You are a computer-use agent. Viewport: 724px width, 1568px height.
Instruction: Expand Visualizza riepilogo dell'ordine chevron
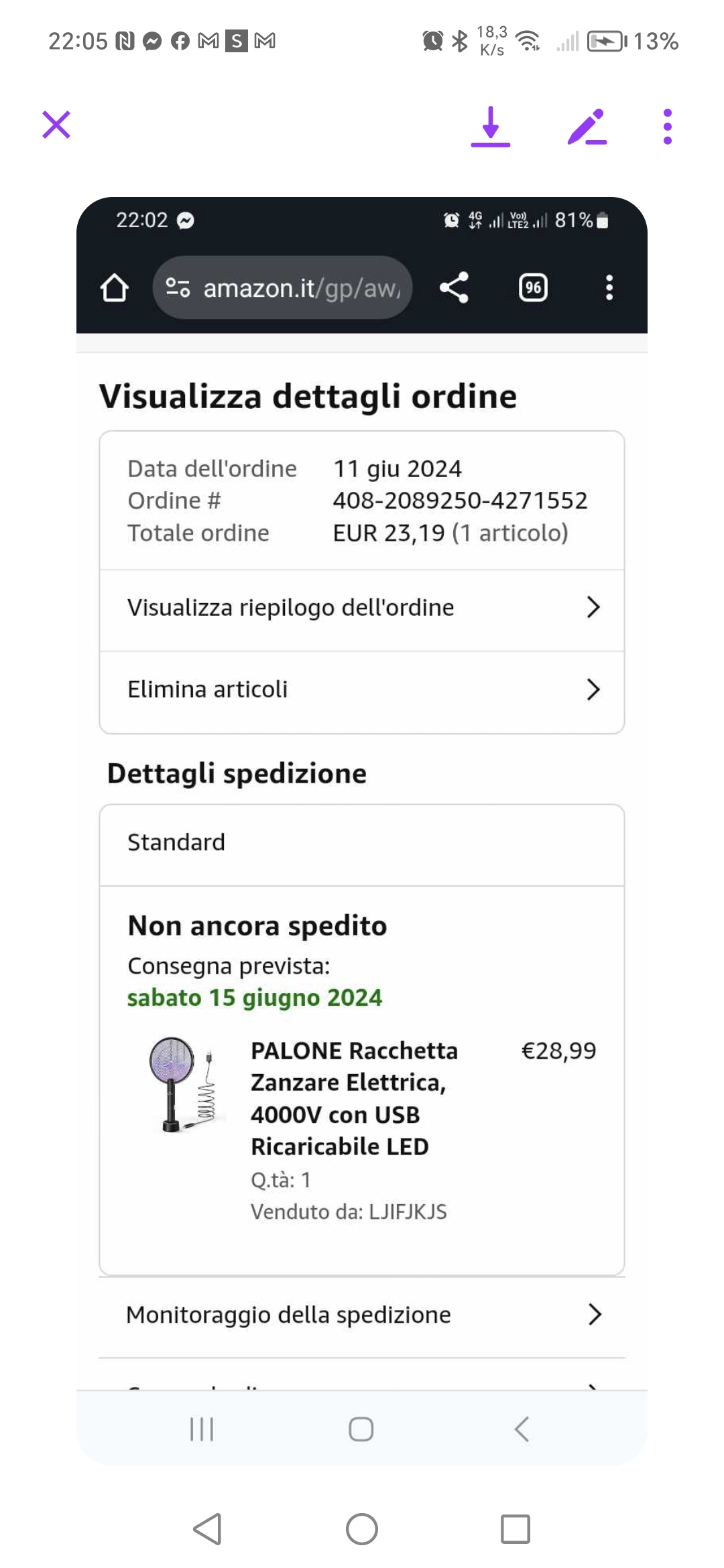[593, 608]
